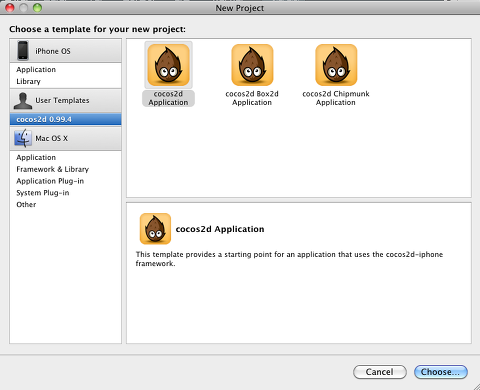Viewport: 480px width, 390px height.
Task: Close the New Project dialog with red button
Action: pyautogui.click(x=10, y=7)
